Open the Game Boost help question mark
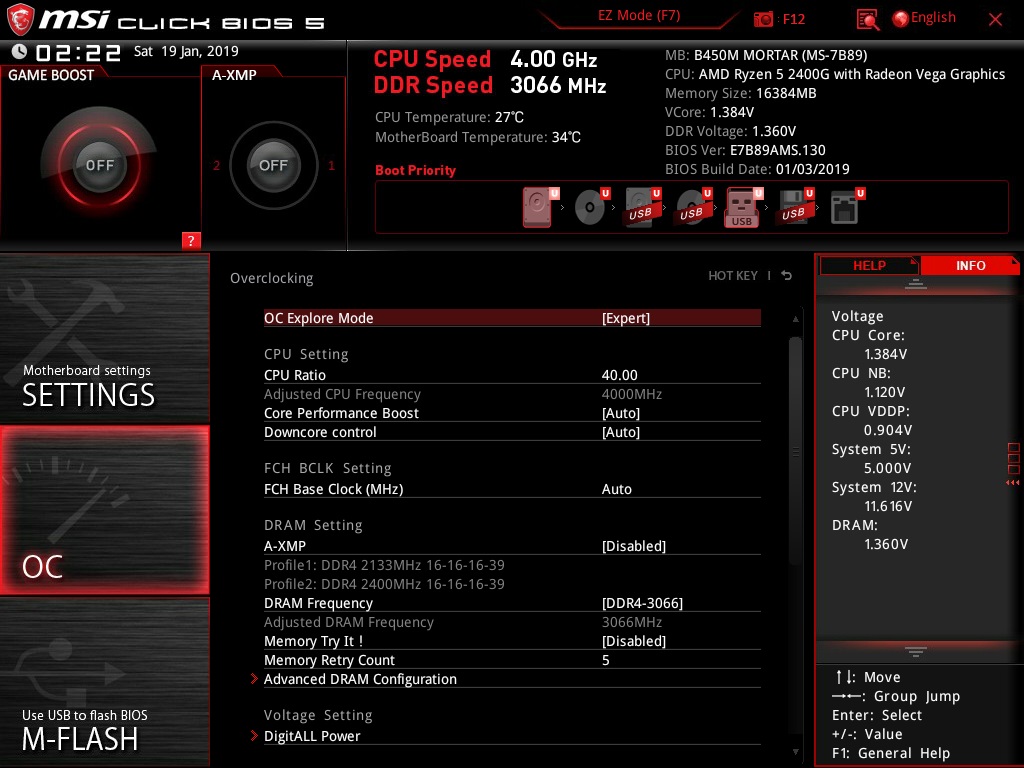The width and height of the screenshot is (1024, 768). (191, 241)
